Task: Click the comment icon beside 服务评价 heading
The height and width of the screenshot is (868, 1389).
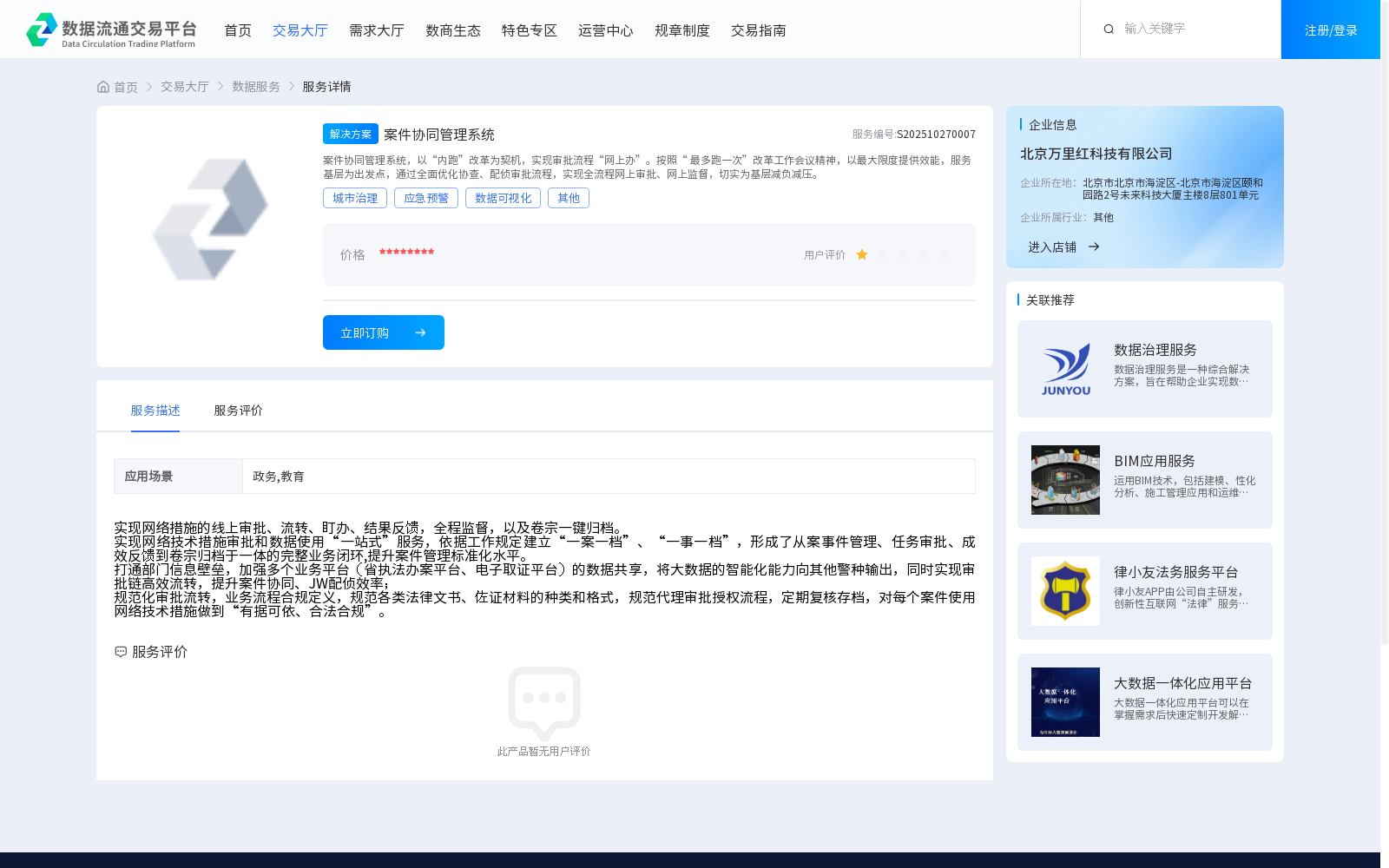Action: (x=121, y=652)
